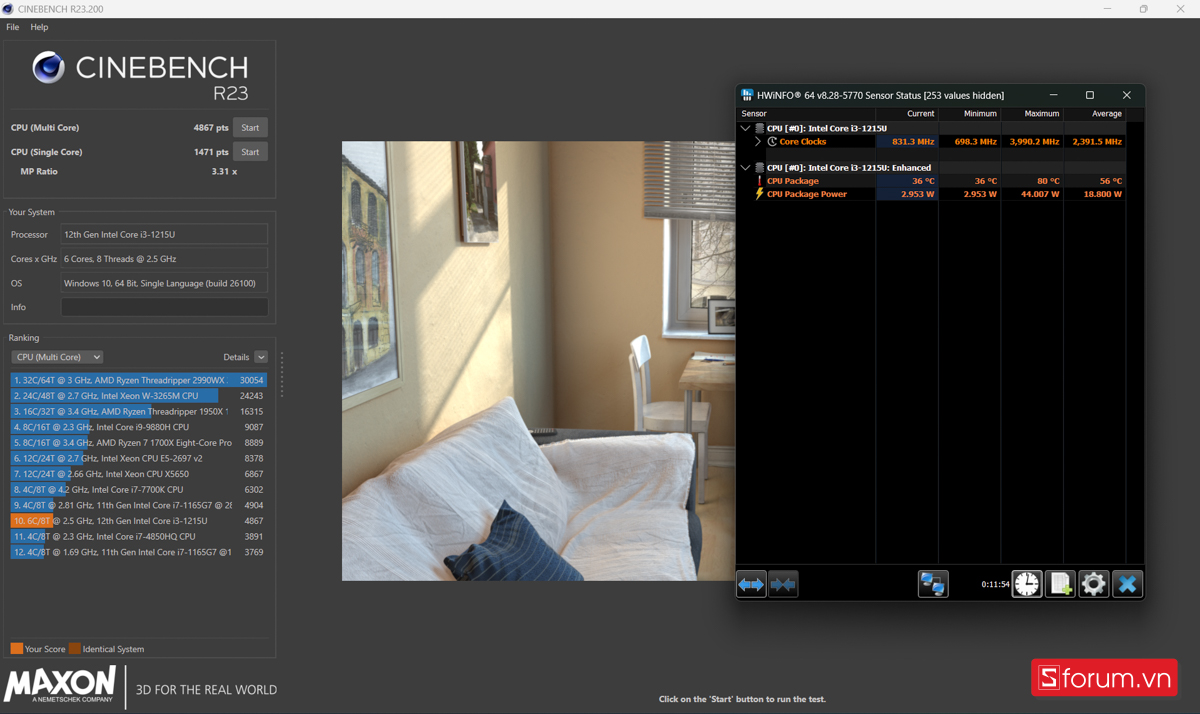Open HWiNFO sensor settings gear
This screenshot has width=1200, height=714.
[x=1094, y=584]
